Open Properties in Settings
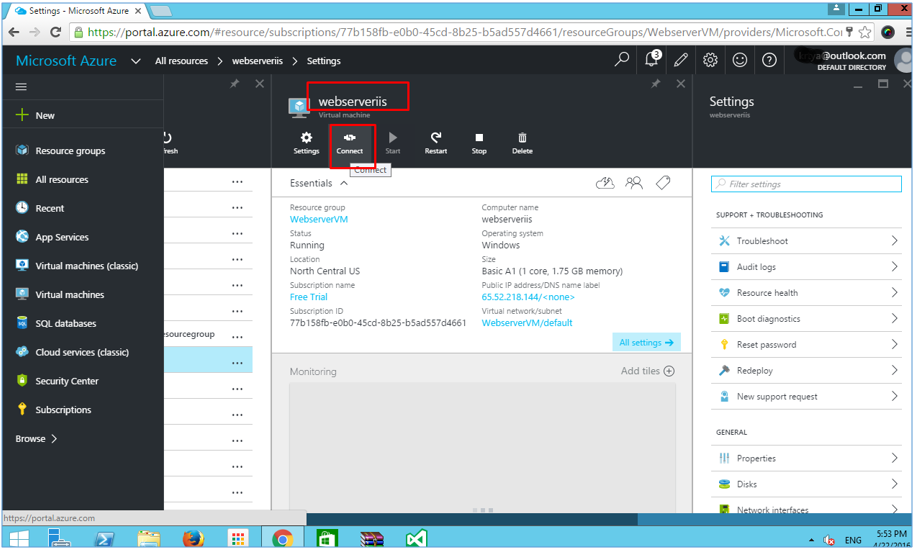The width and height of the screenshot is (913, 548). tap(806, 458)
